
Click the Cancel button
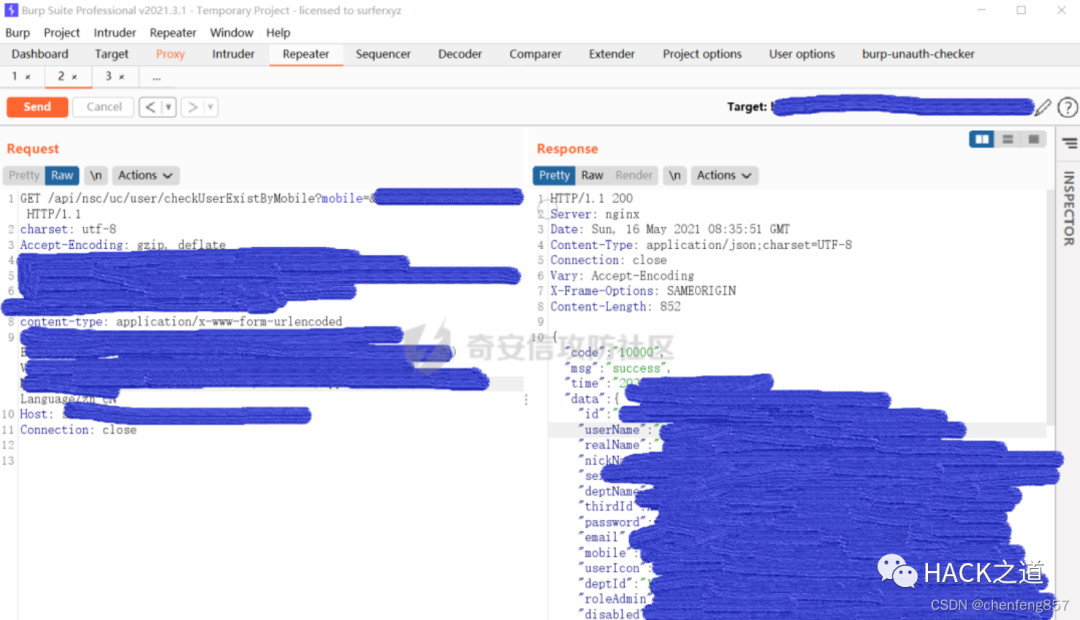pos(104,107)
